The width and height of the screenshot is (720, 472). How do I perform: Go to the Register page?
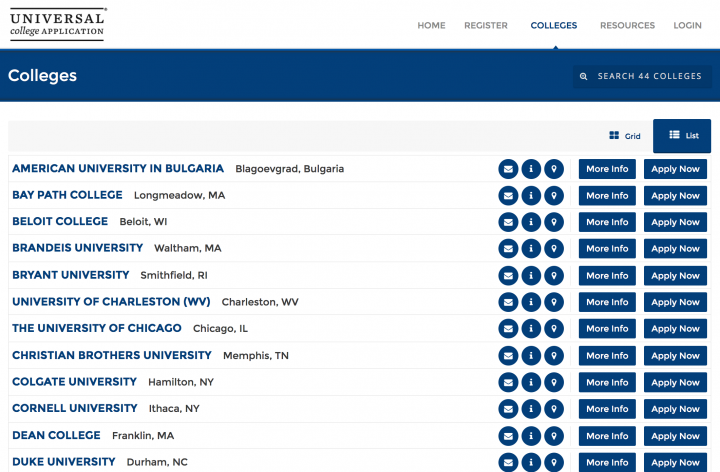(486, 26)
